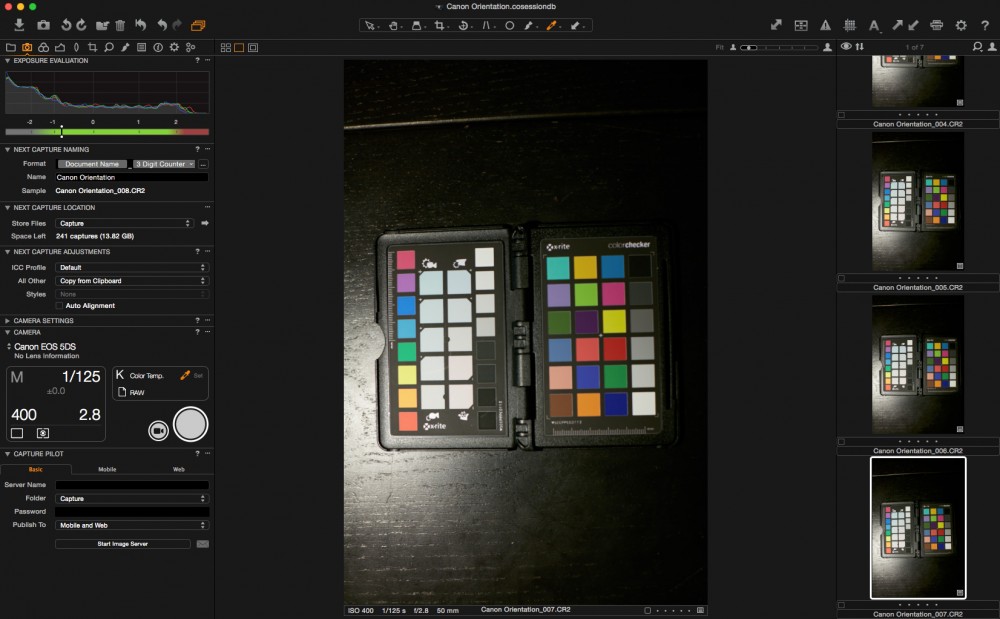Screen dimensions: 1000x619
Task: Switch viewer to single image view
Action: click(239, 47)
